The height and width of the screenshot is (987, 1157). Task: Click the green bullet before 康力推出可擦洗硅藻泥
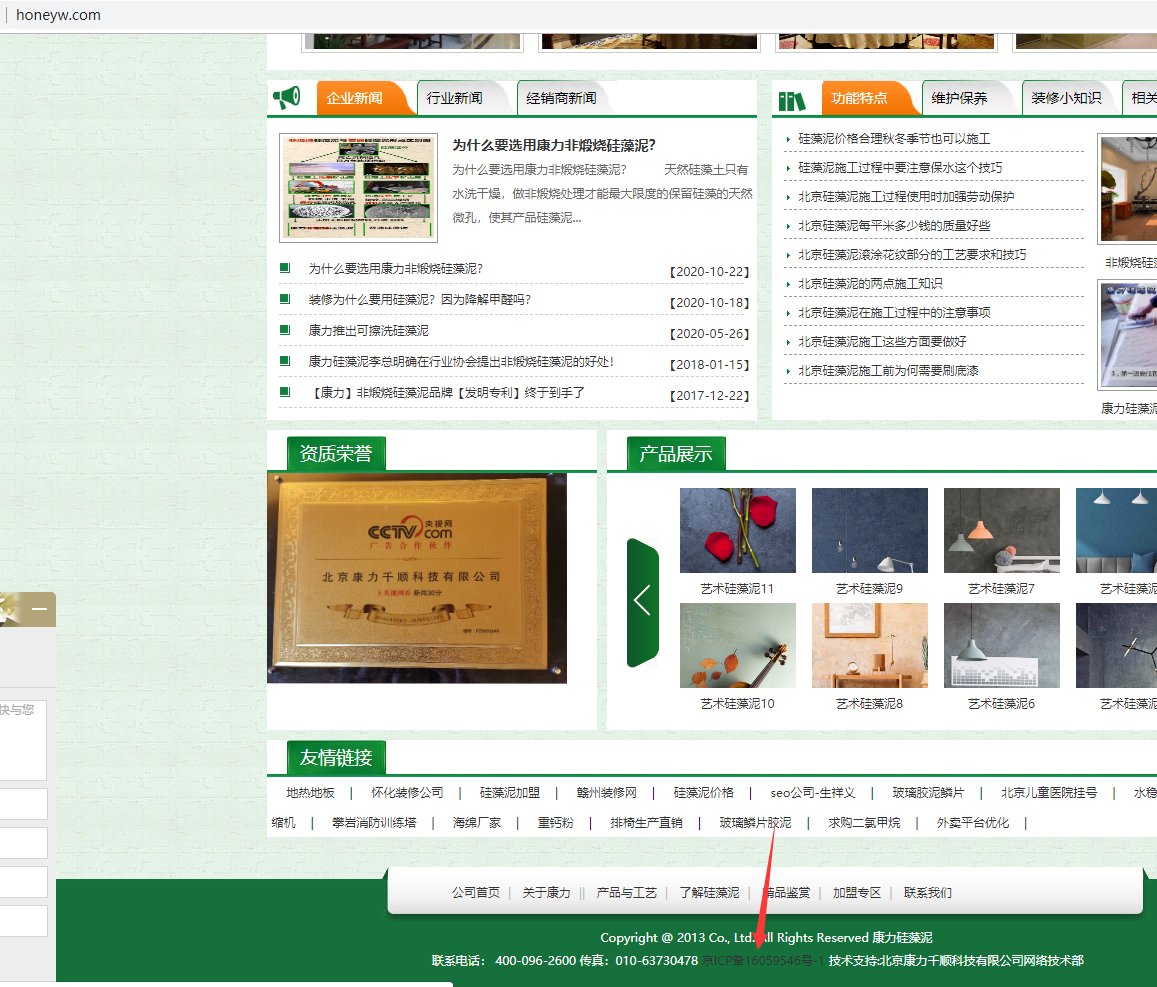pos(285,331)
